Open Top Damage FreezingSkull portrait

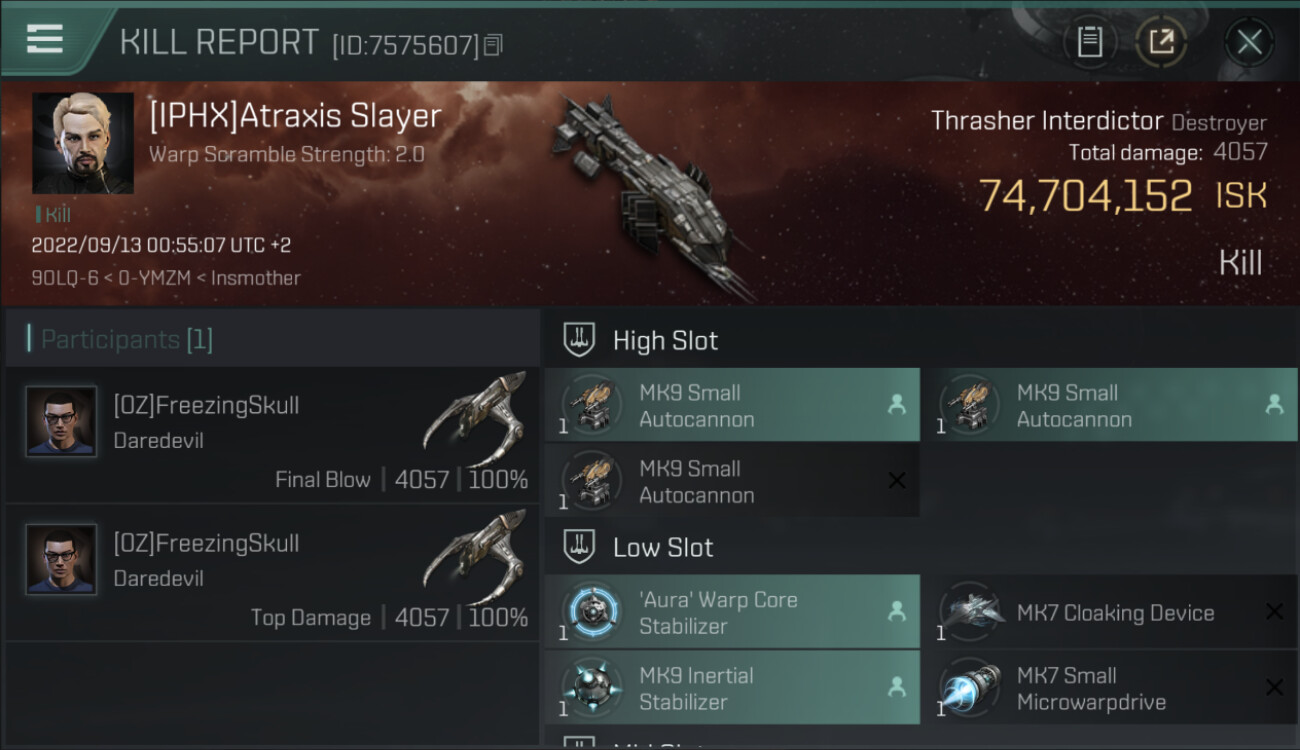point(62,559)
